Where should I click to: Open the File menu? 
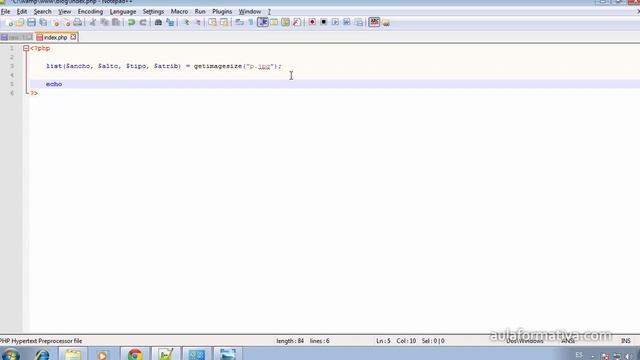click(x=5, y=11)
